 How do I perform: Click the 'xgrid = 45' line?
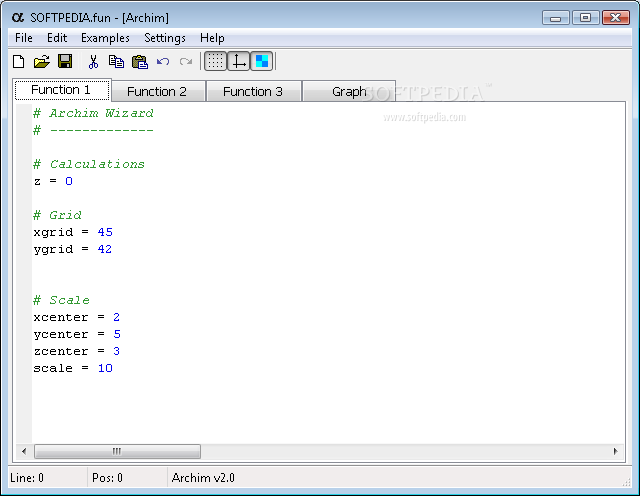tap(73, 232)
